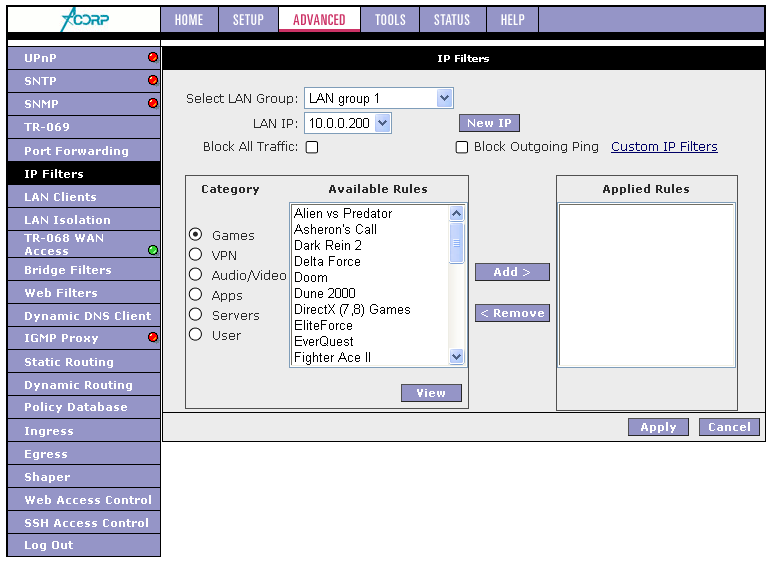
Task: Click the red status dot beside SNTP
Action: tap(153, 80)
